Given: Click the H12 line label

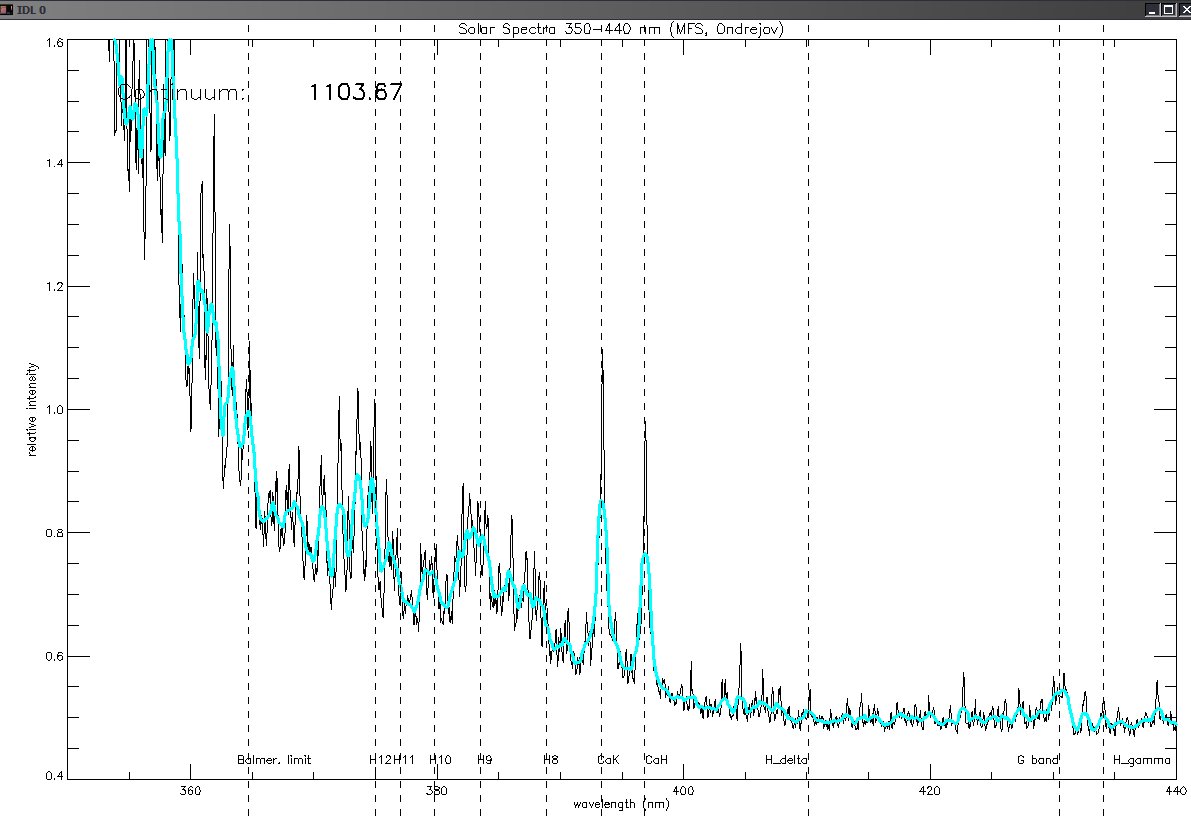Looking at the screenshot, I should (x=381, y=759).
